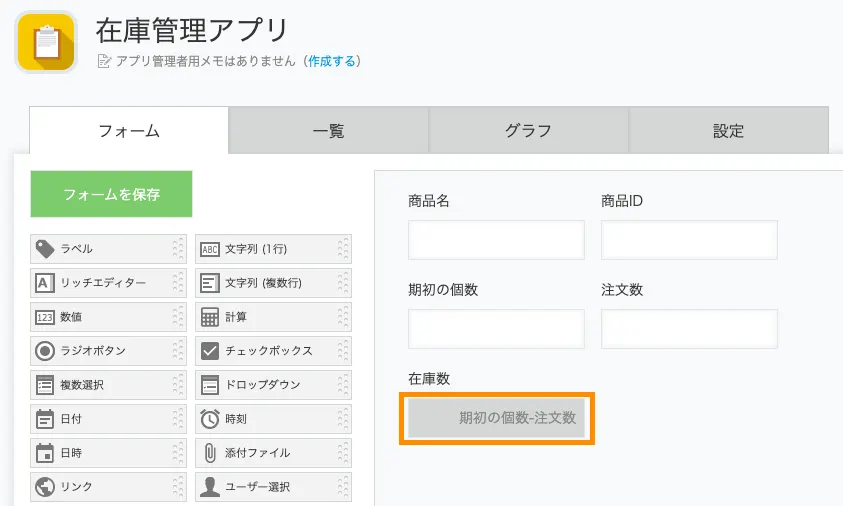Select the Rich Editor (リッチエディター) icon
Viewport: 843px width, 506px height.
[x=44, y=283]
